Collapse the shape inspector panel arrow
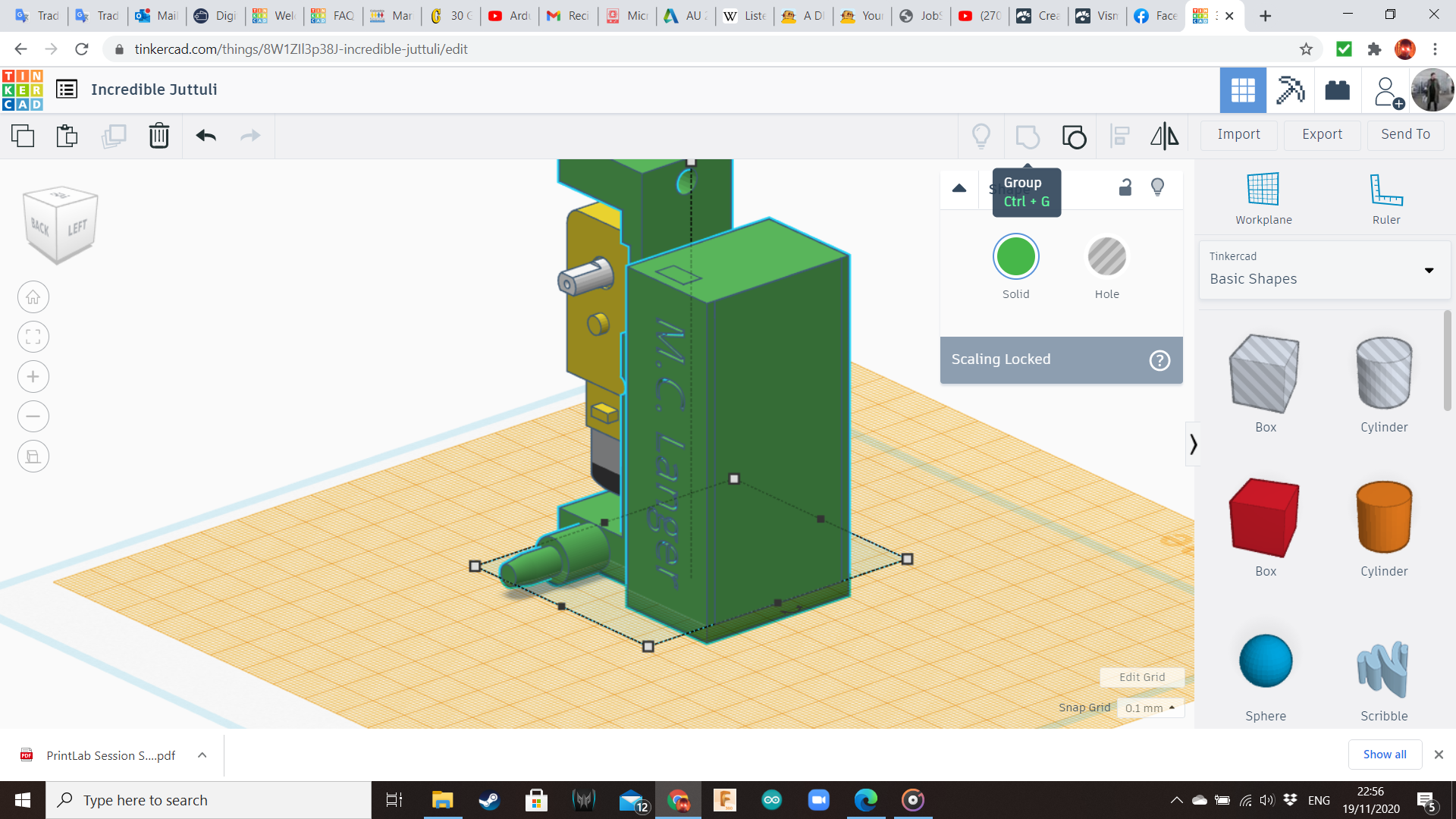The height and width of the screenshot is (819, 1456). coord(959,188)
